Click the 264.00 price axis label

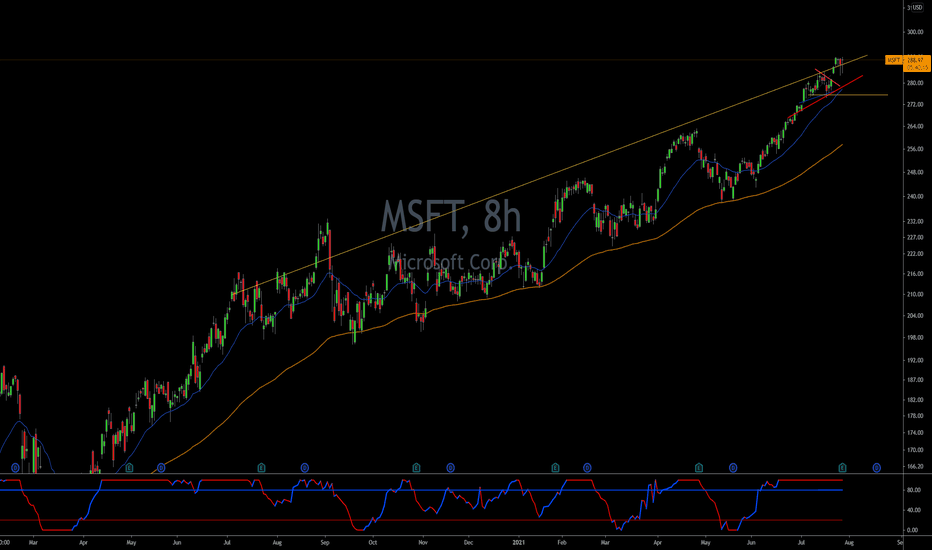point(915,127)
